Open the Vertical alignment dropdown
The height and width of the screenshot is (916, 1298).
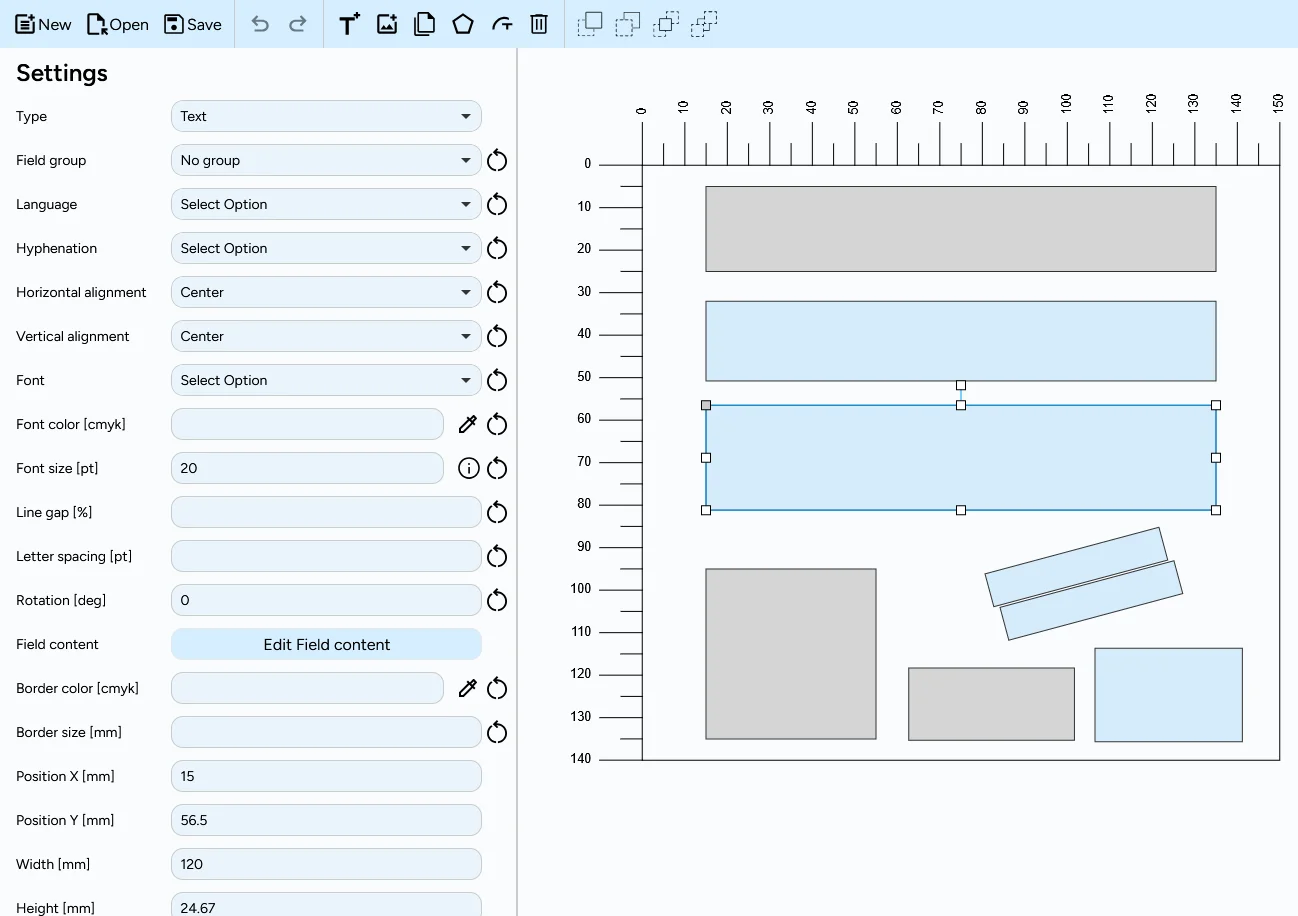pos(326,336)
